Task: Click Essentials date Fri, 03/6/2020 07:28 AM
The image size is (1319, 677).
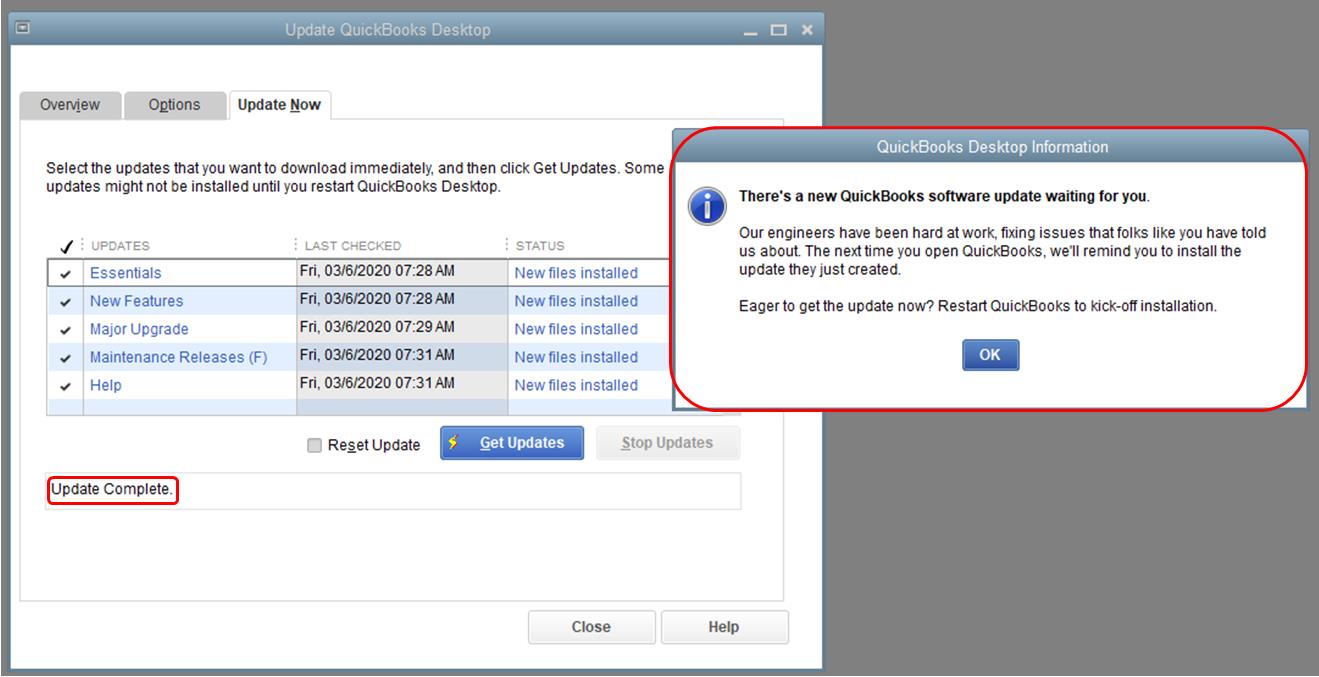Action: point(377,271)
